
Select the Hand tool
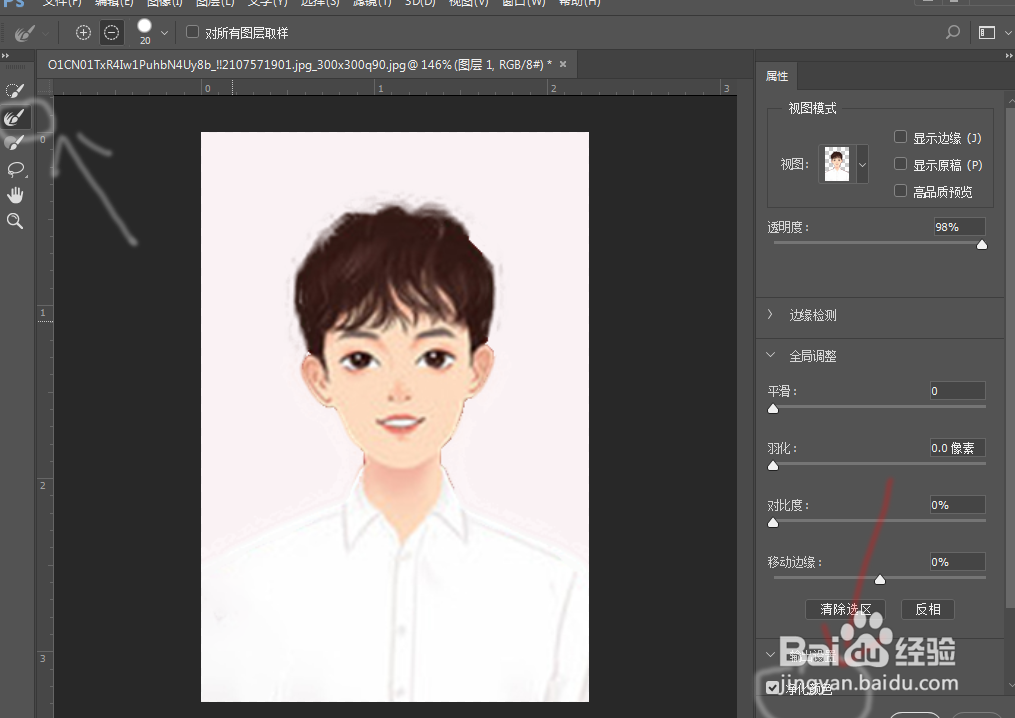[x=15, y=195]
